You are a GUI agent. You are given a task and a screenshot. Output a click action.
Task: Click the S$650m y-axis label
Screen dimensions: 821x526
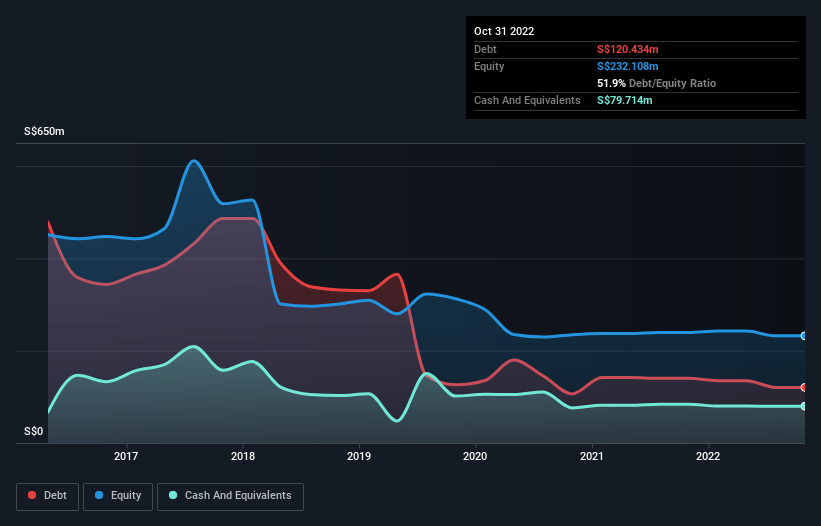[44, 131]
